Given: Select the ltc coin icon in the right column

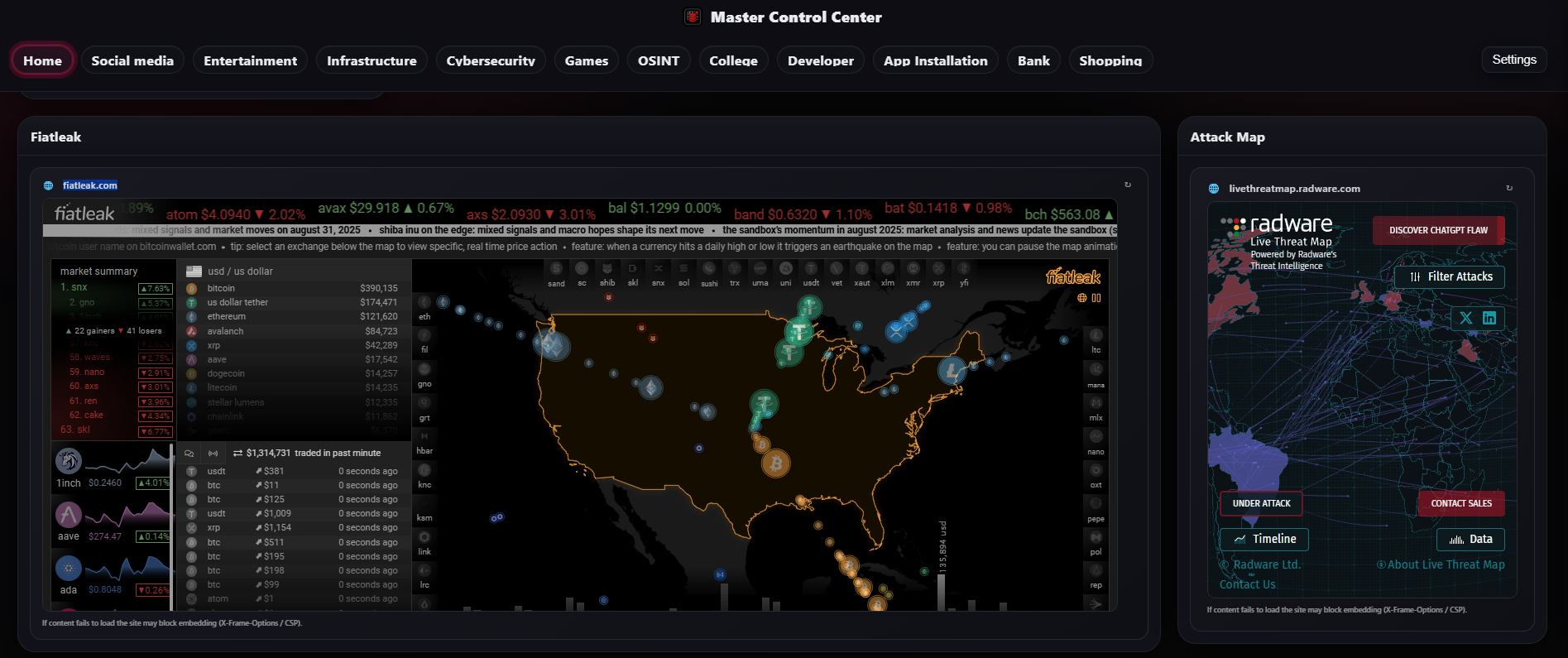Looking at the screenshot, I should point(1096,336).
